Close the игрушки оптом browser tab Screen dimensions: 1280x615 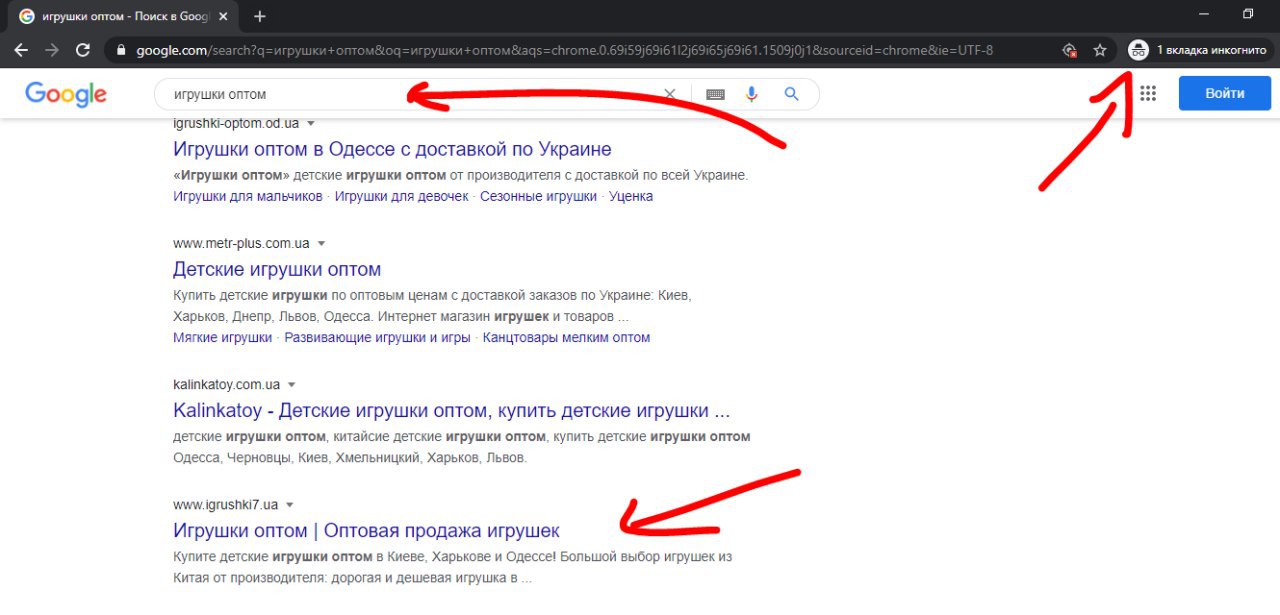pos(222,16)
